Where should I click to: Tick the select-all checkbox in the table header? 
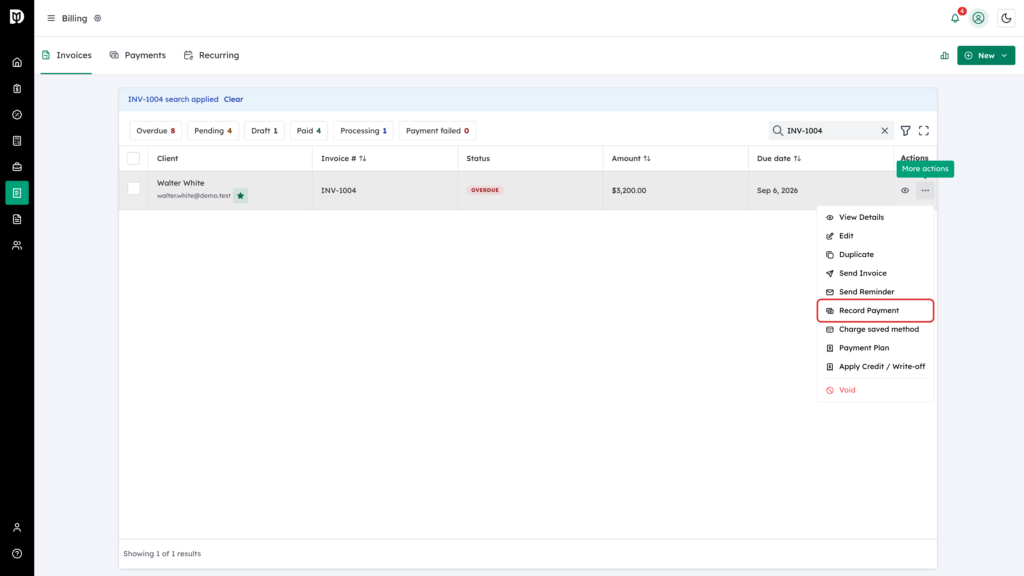133,158
